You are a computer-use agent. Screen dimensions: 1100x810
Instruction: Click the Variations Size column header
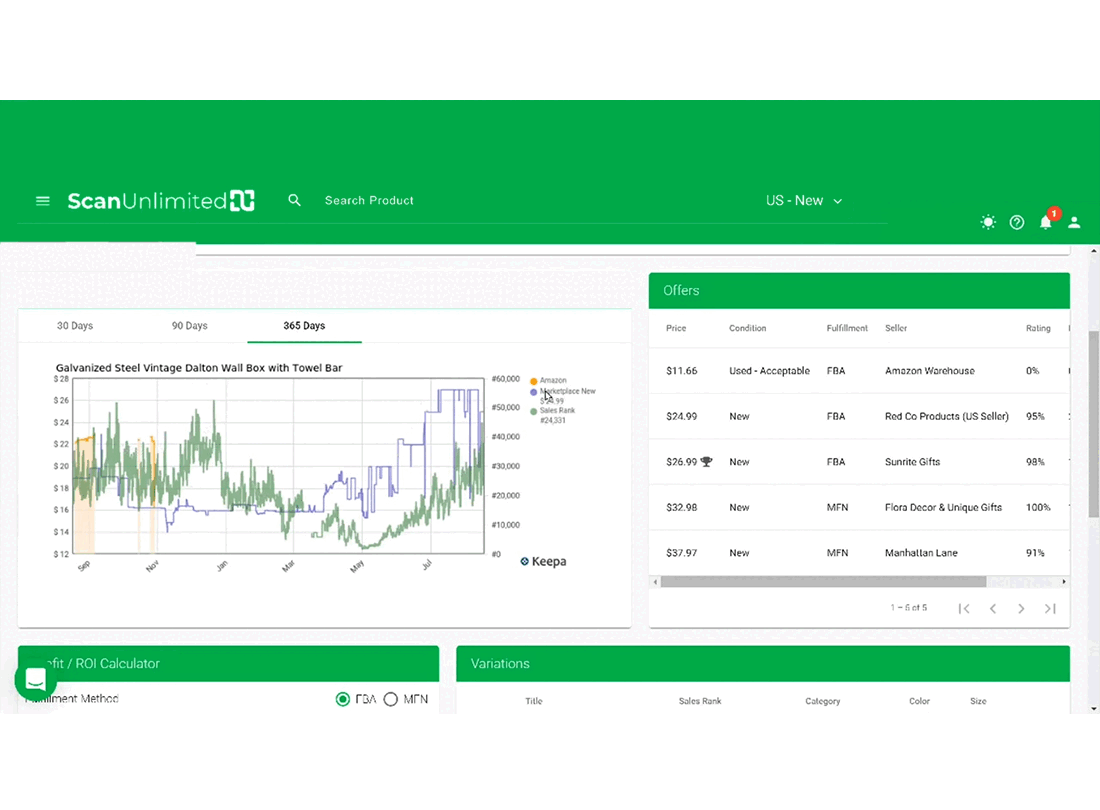coord(979,701)
